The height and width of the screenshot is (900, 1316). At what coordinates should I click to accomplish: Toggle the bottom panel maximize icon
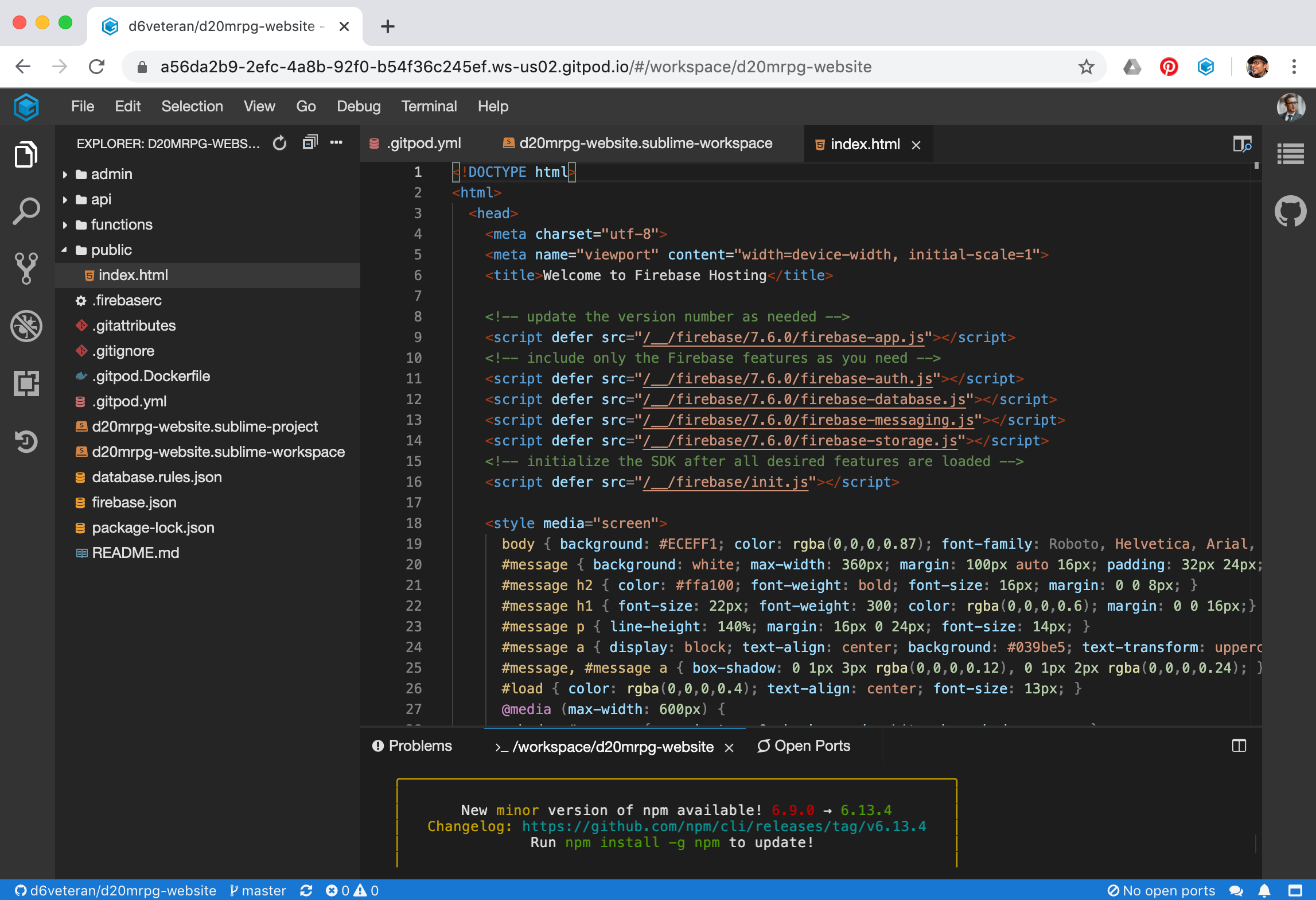tap(1239, 746)
